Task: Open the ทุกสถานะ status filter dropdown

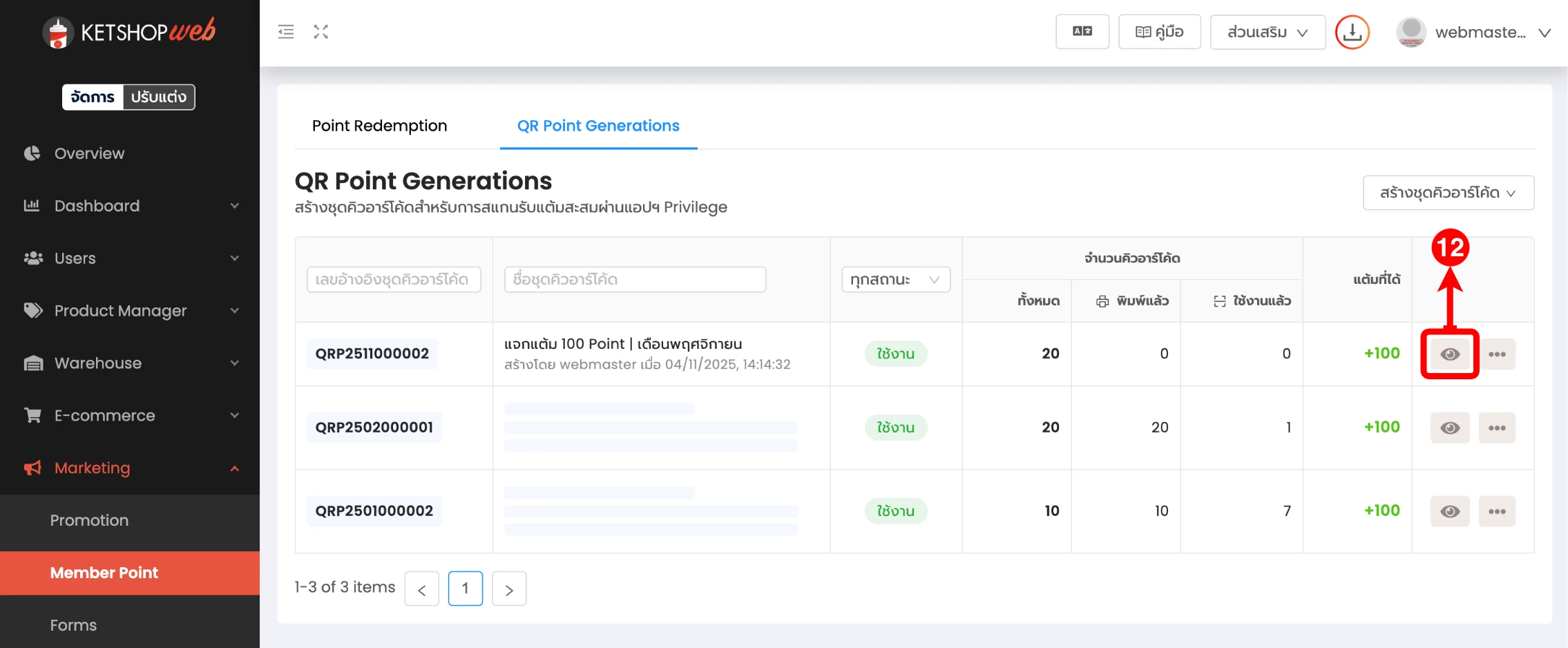Action: [895, 280]
